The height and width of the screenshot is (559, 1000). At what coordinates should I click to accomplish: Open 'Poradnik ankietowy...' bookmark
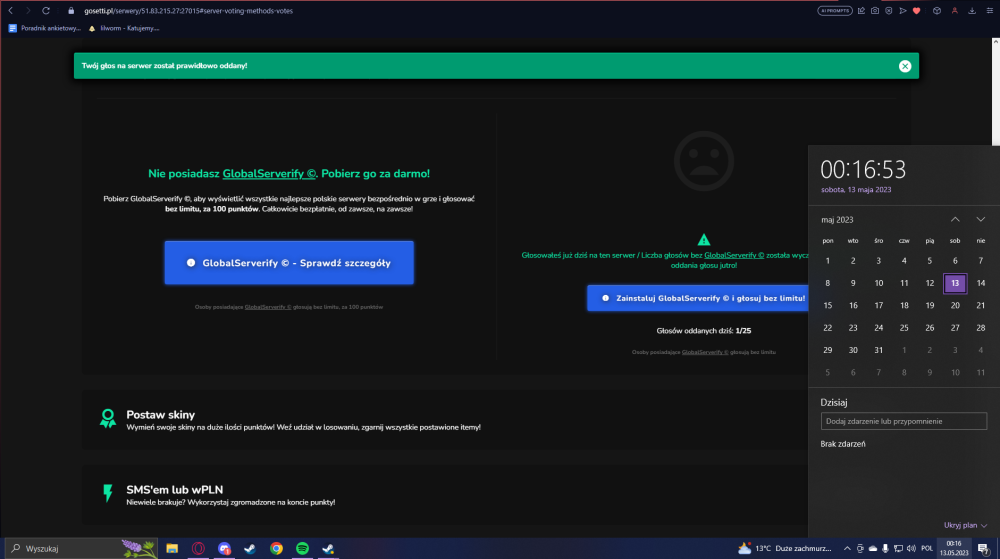point(45,28)
